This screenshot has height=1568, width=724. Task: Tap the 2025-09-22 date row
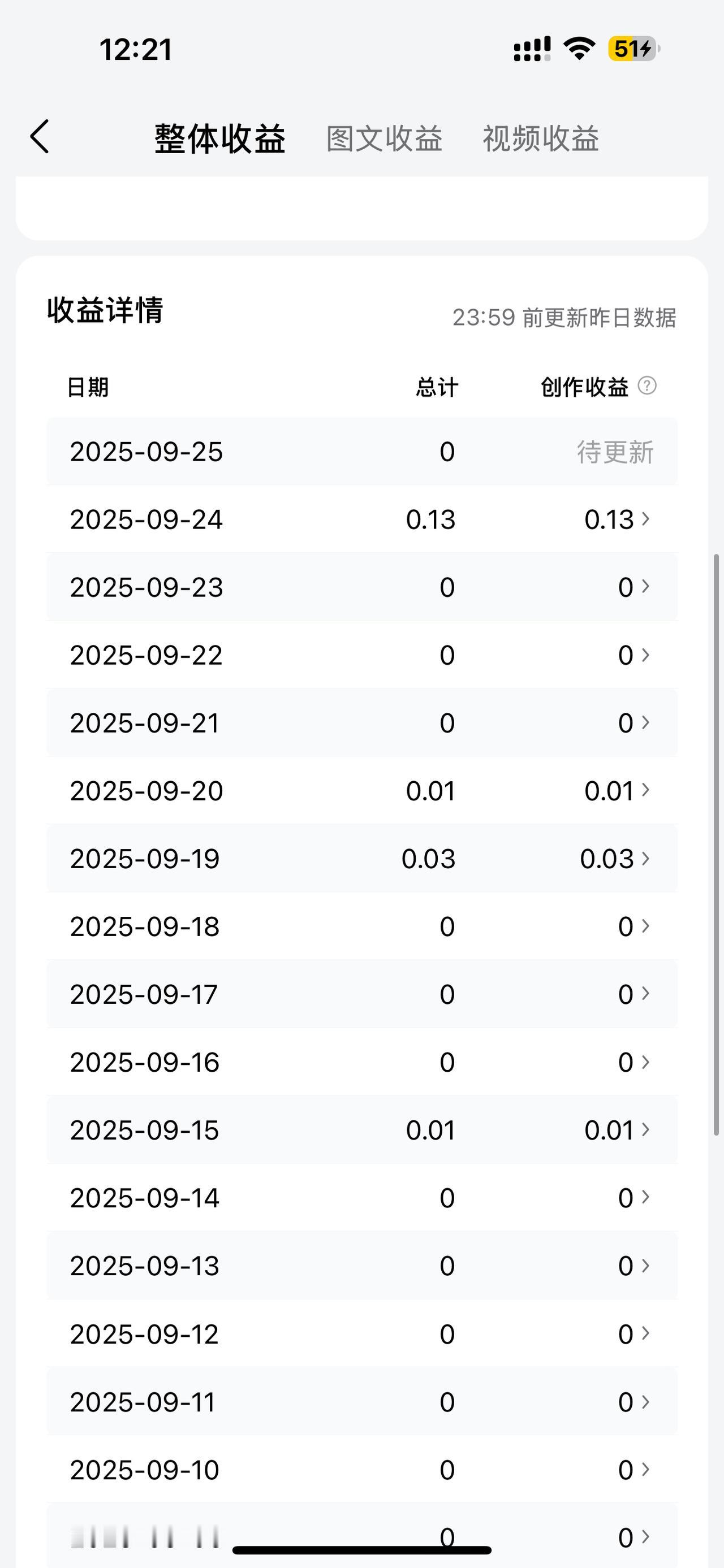coord(361,655)
